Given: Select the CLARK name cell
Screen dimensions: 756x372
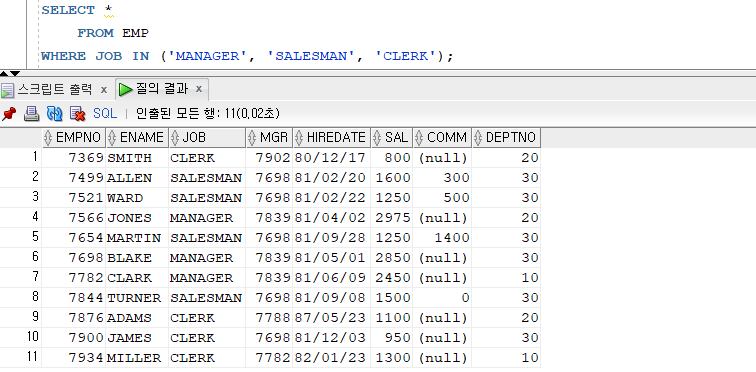Looking at the screenshot, I should [x=137, y=278].
